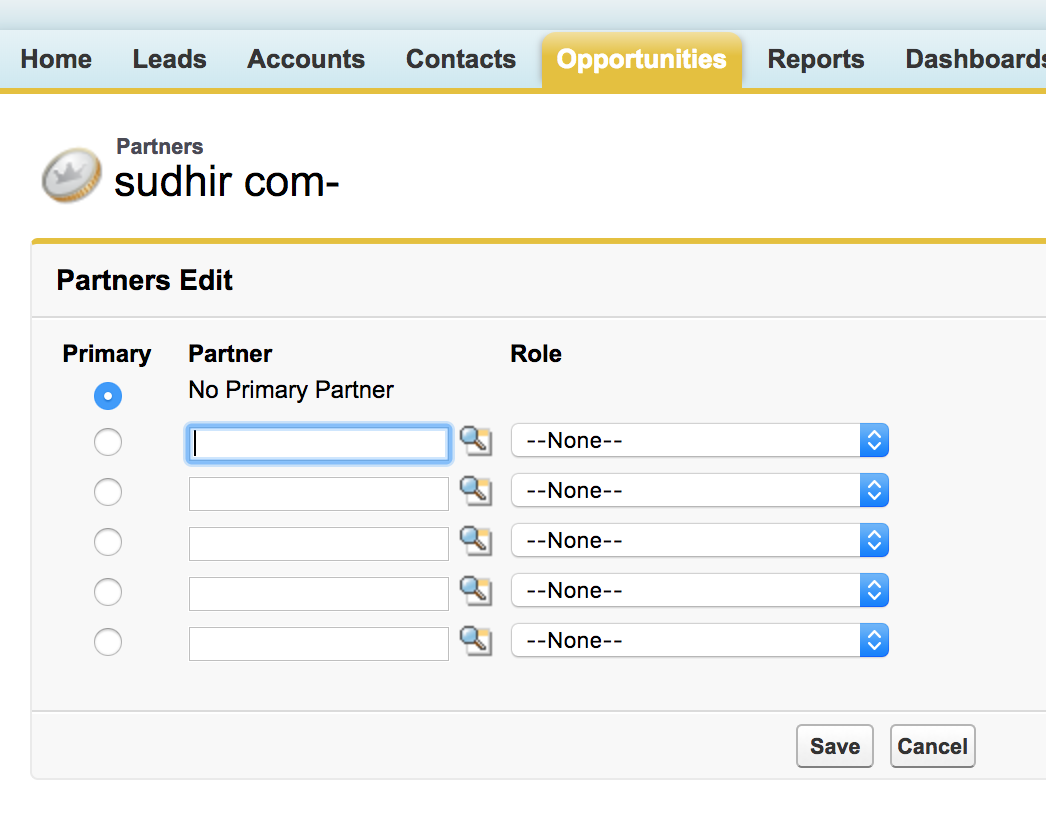Go to the Accounts tab
The width and height of the screenshot is (1046, 818).
pos(306,59)
